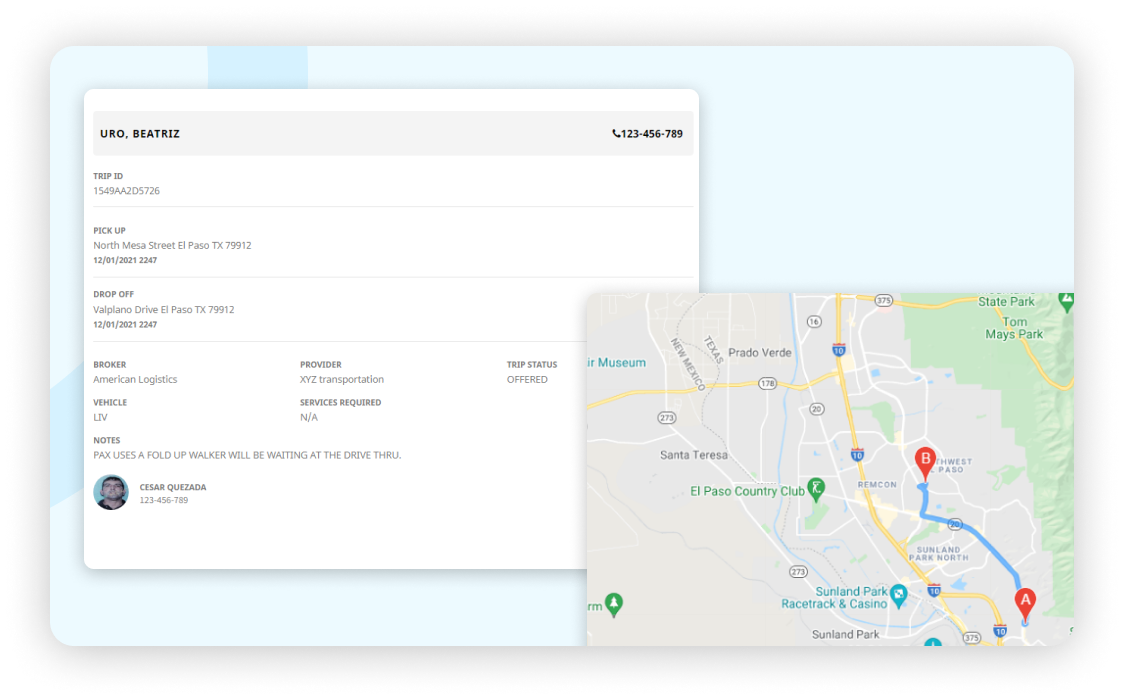This screenshot has height=700, width=1124.
Task: Click Interstate 10 shield near Remcon
Action: pos(857,455)
